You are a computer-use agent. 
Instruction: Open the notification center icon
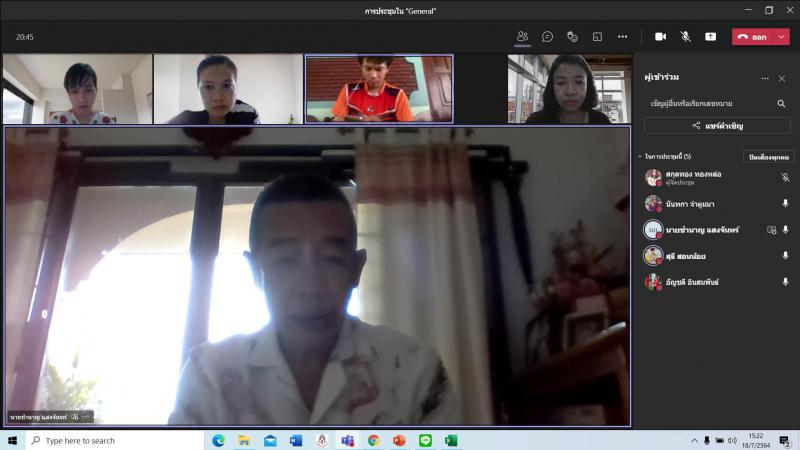pos(785,440)
